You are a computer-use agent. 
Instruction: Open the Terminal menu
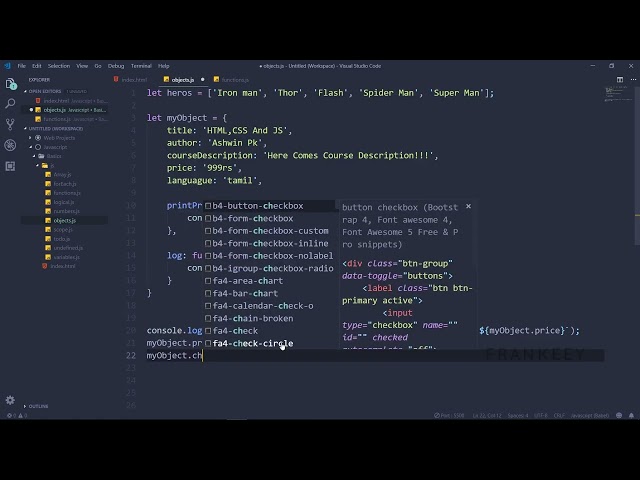[141, 66]
